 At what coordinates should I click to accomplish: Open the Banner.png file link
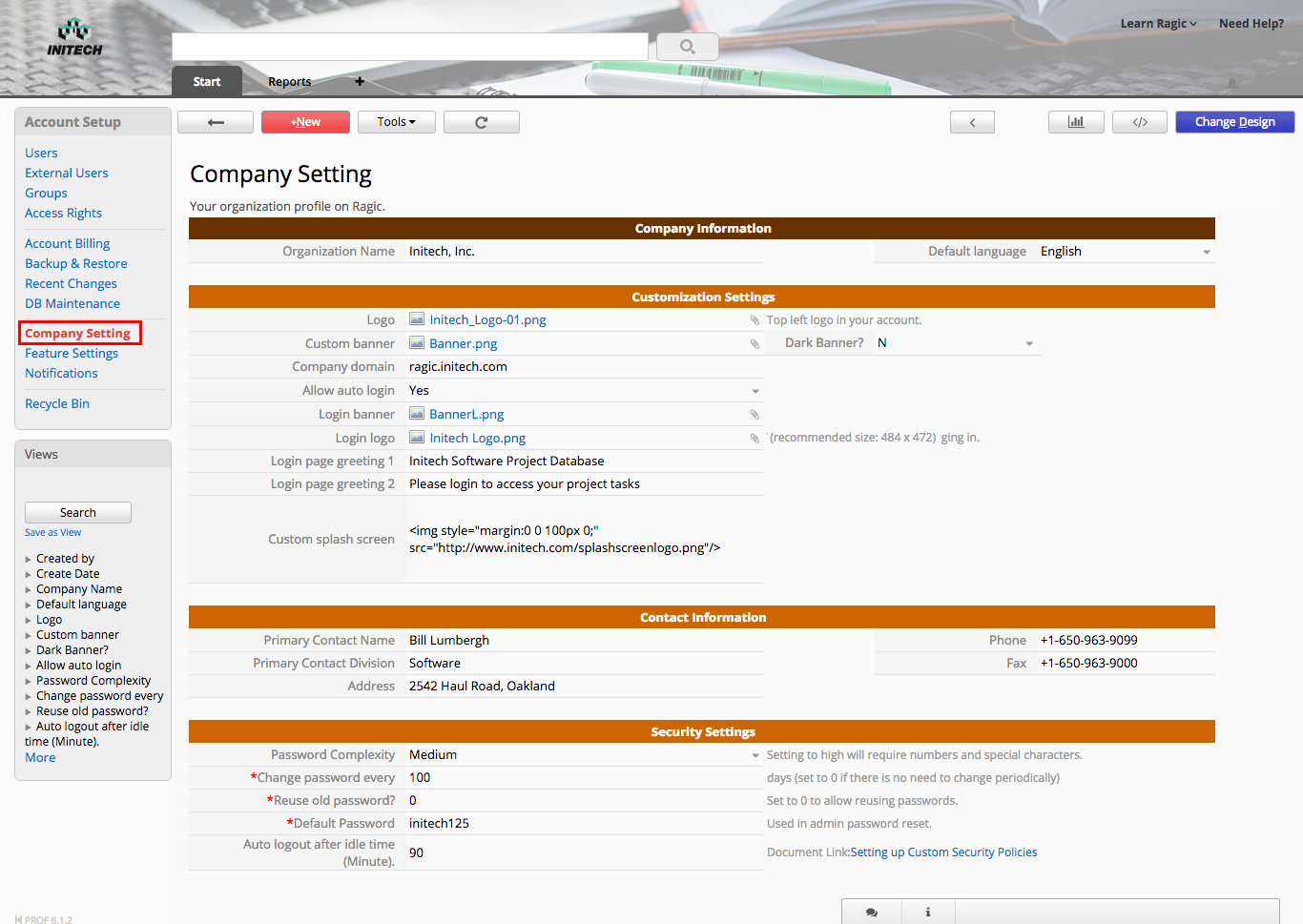pos(464,344)
